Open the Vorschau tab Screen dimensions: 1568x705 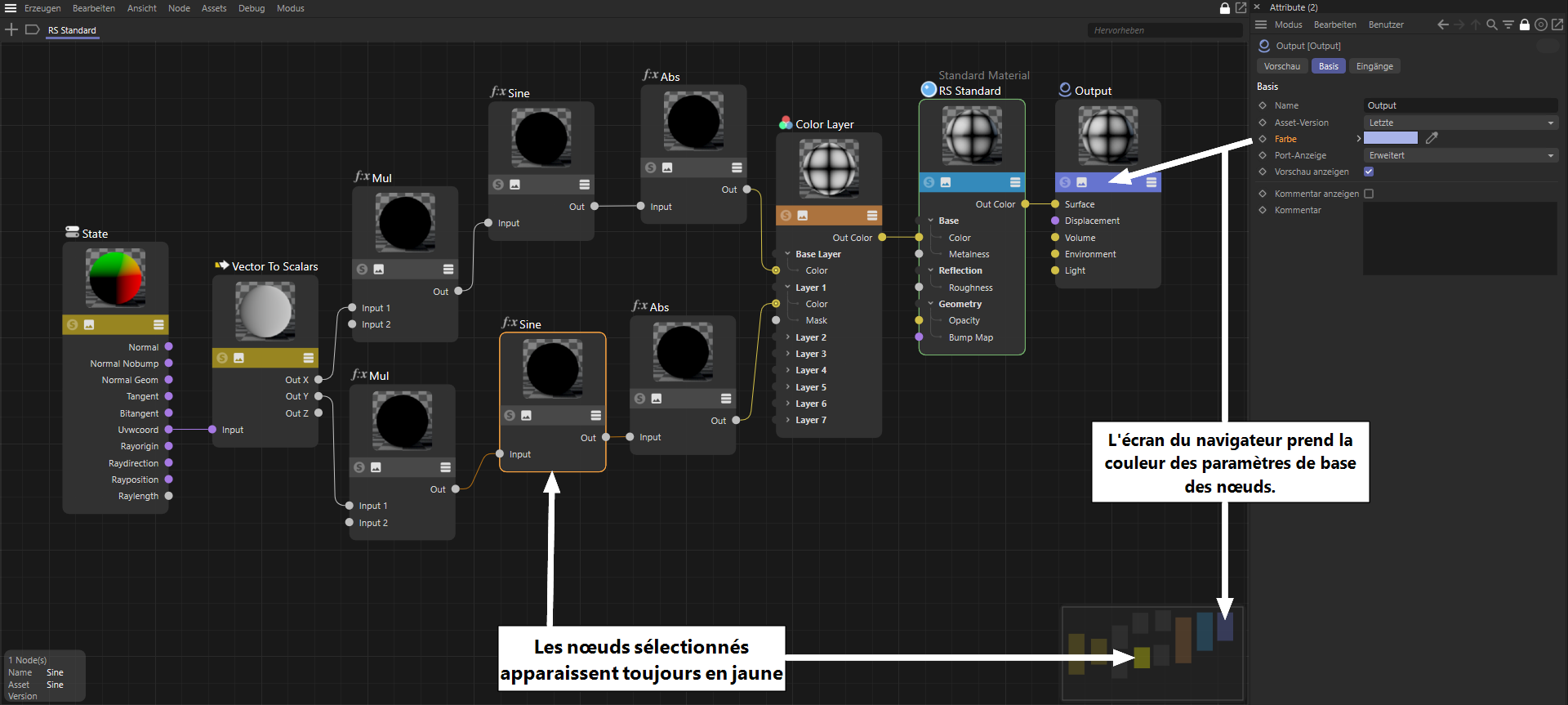[1281, 66]
